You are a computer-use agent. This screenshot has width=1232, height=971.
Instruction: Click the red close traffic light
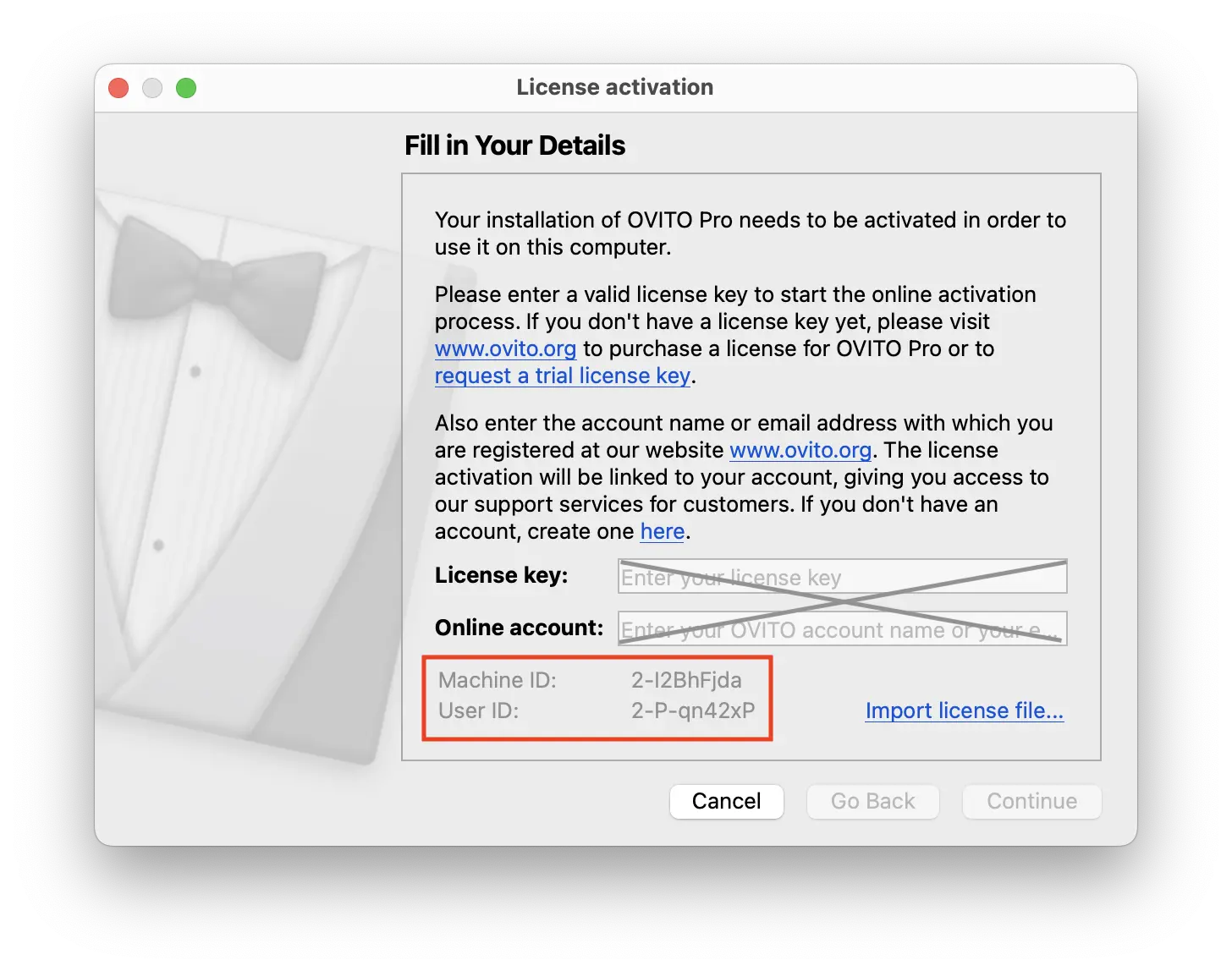pos(118,87)
